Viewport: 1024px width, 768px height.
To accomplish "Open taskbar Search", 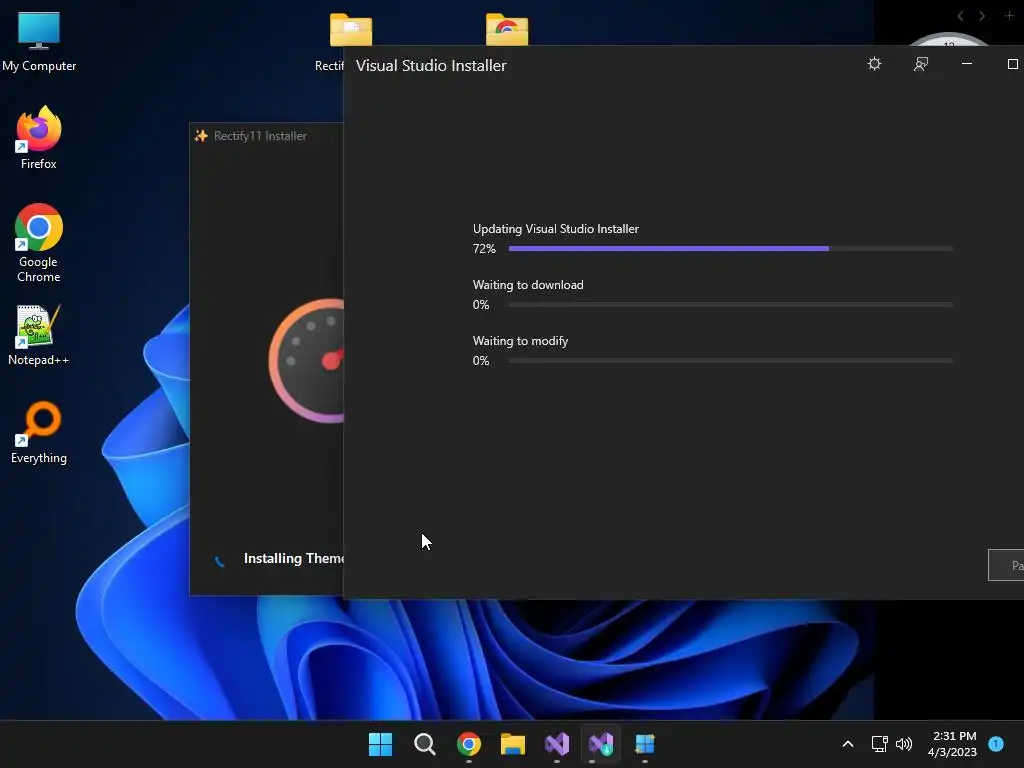I will [424, 744].
